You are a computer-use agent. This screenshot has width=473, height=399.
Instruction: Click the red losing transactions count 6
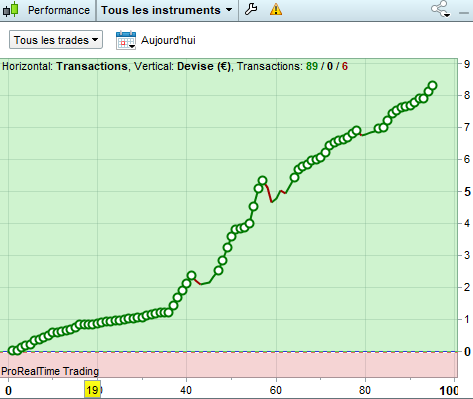click(345, 66)
